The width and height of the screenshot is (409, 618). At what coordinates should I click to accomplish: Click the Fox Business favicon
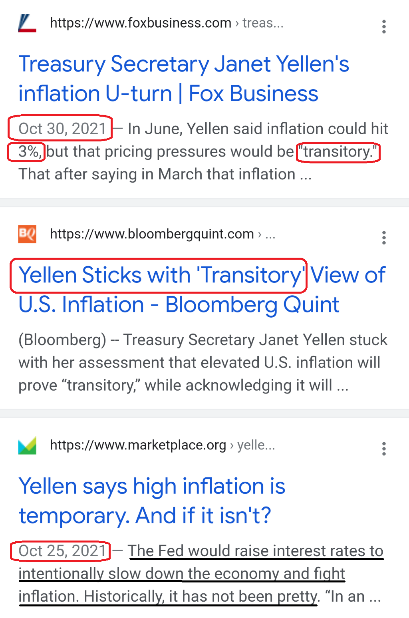[27, 23]
